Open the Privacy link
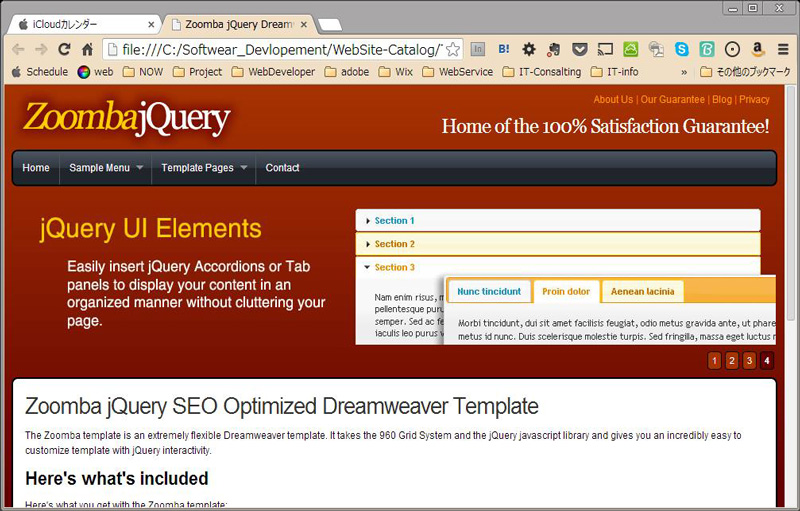 pyautogui.click(x=754, y=99)
